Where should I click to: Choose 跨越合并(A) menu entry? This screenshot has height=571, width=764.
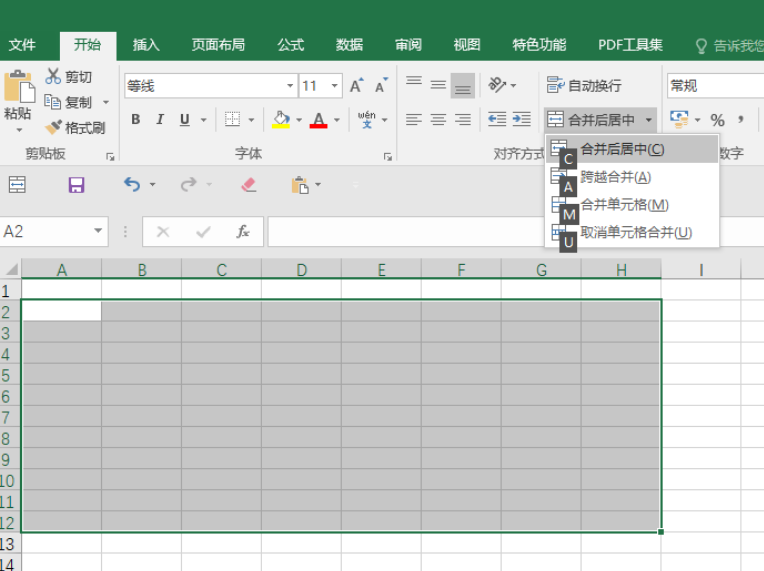tap(632, 177)
